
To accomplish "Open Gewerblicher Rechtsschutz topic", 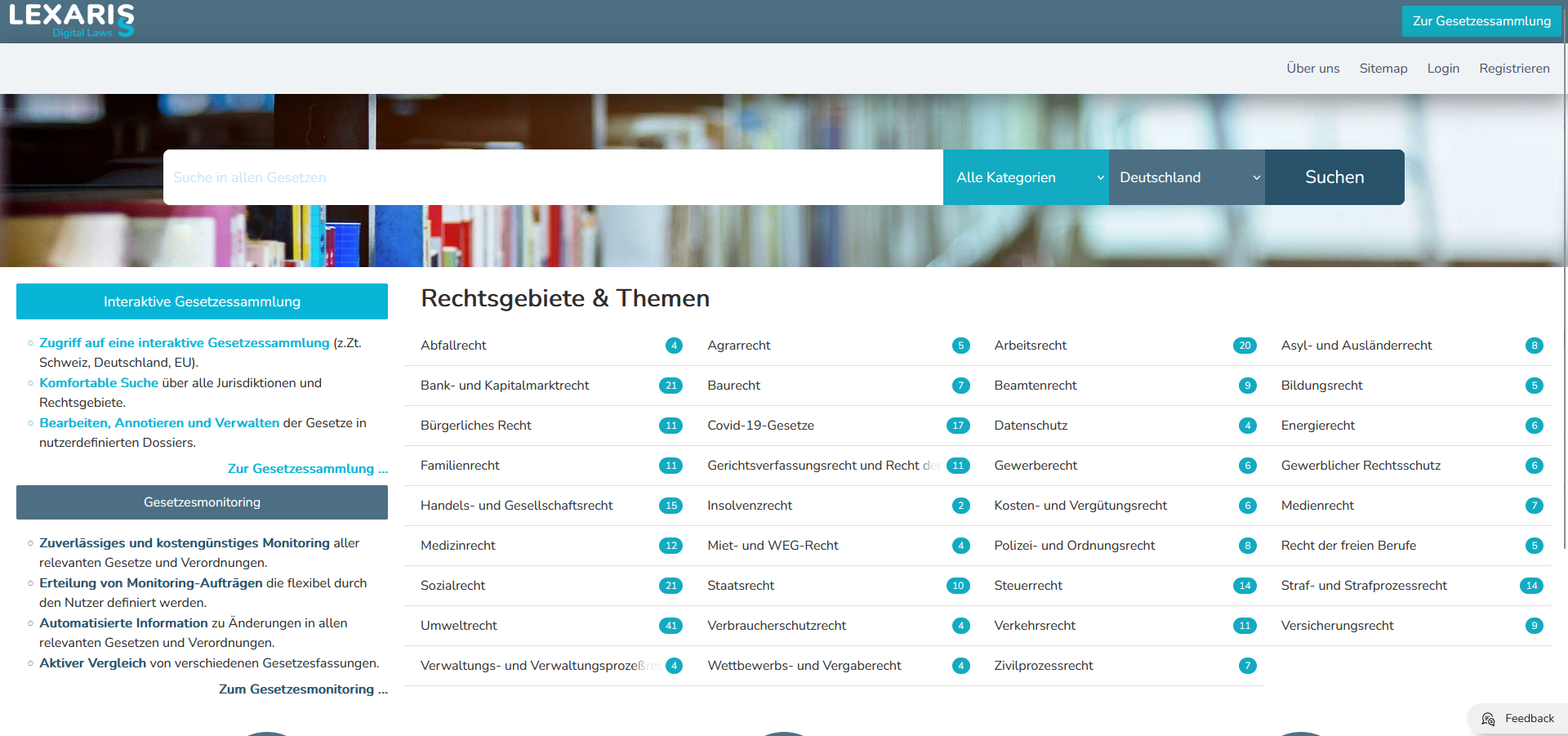I will pyautogui.click(x=1361, y=466).
